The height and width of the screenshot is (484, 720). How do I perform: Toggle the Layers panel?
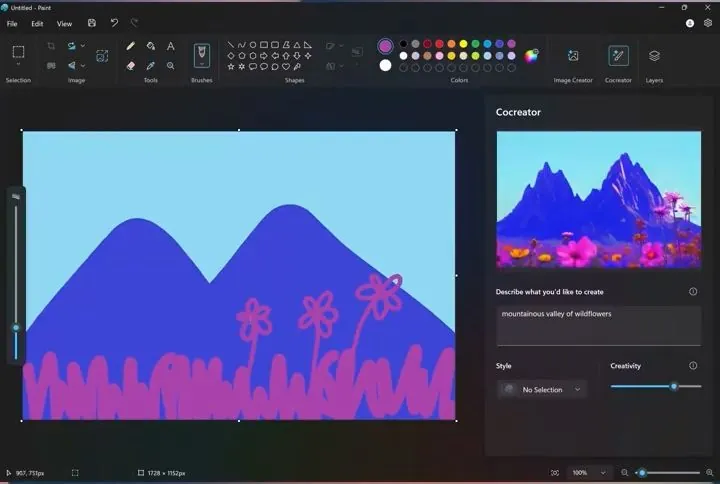(654, 56)
